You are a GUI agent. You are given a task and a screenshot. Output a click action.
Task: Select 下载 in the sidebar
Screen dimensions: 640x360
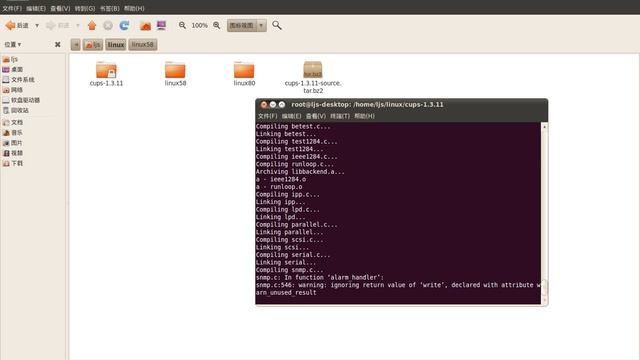[13, 163]
